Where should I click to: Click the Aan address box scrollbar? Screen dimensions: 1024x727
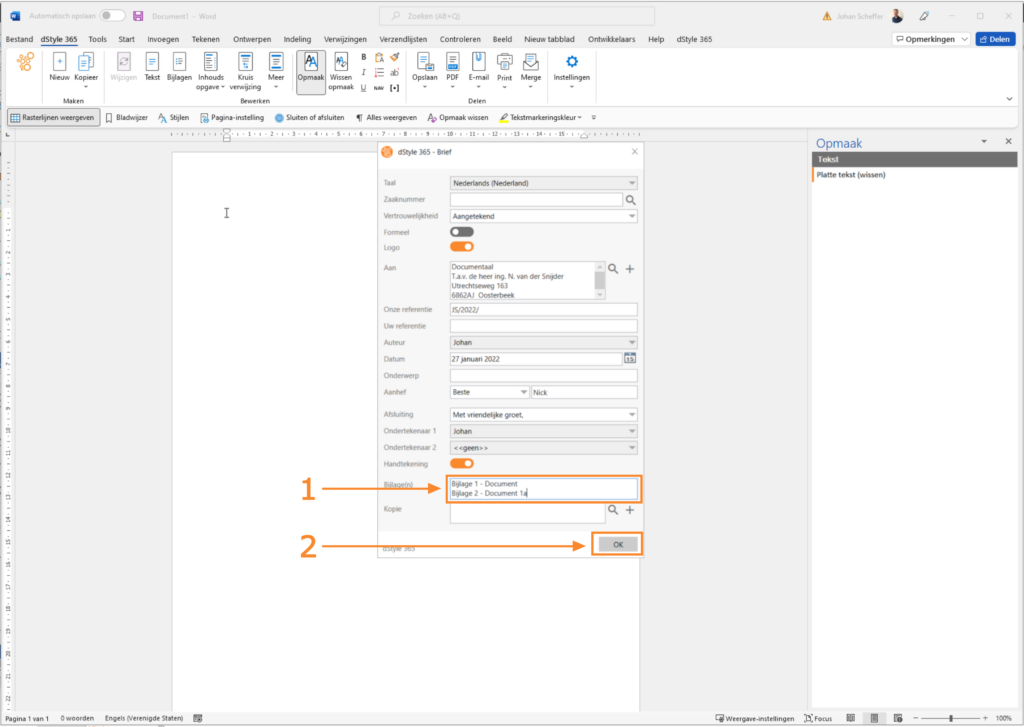(x=600, y=281)
